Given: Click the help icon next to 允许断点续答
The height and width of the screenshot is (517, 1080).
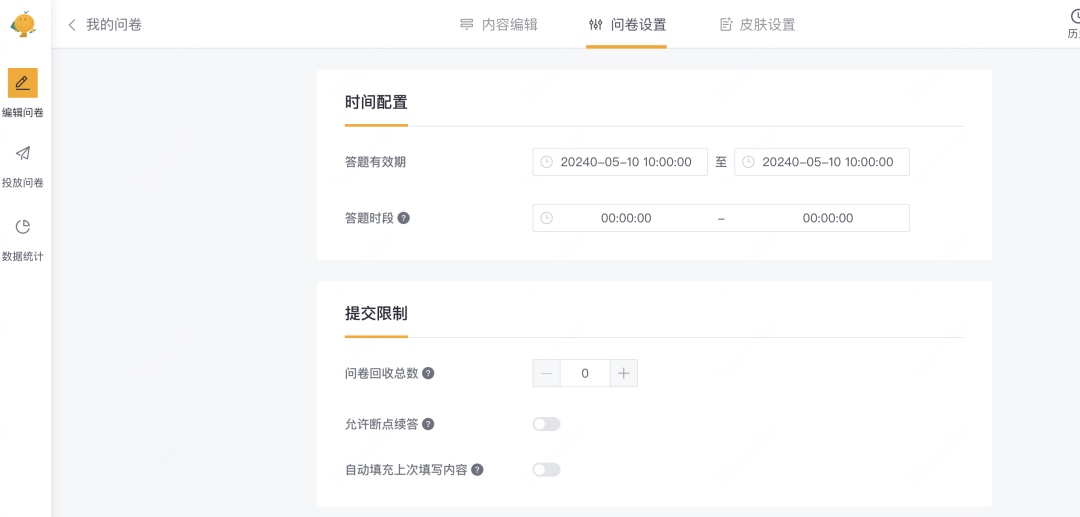Looking at the screenshot, I should pyautogui.click(x=428, y=424).
